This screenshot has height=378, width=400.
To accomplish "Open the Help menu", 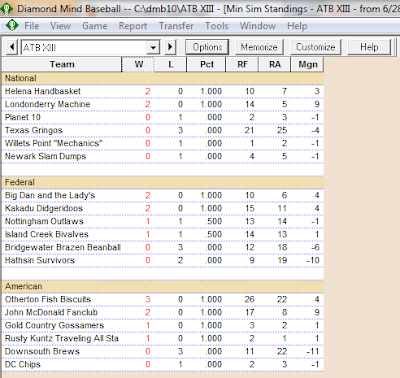I will pos(297,26).
